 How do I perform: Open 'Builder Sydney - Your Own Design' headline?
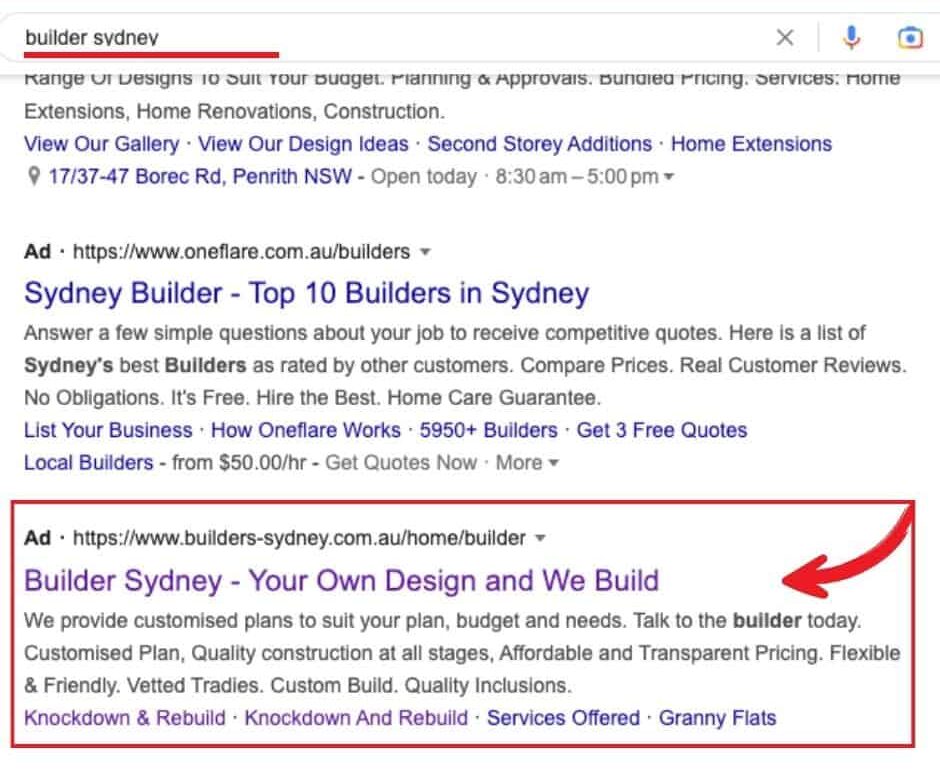[x=341, y=581]
